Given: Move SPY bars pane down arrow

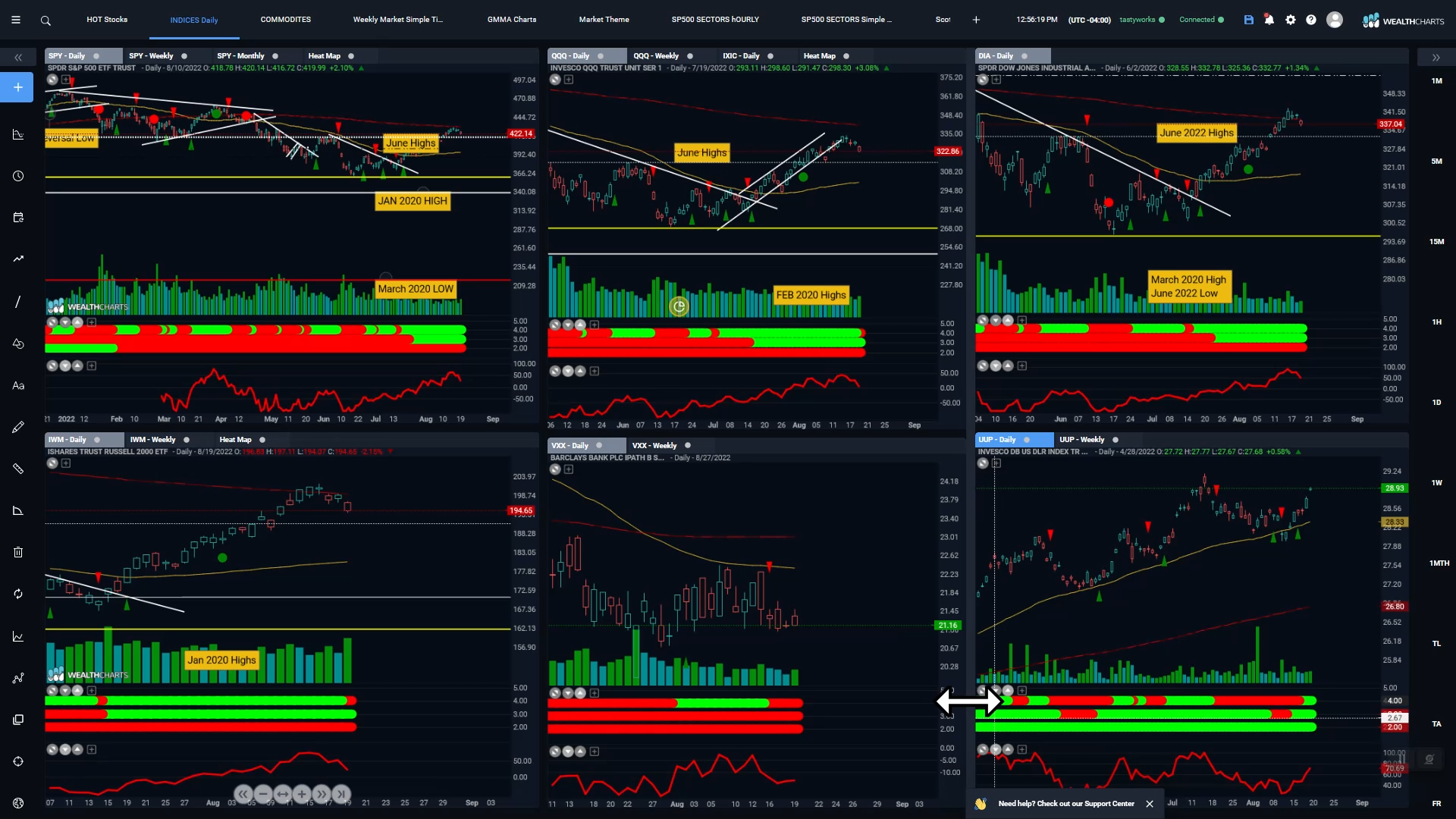Looking at the screenshot, I should point(65,322).
